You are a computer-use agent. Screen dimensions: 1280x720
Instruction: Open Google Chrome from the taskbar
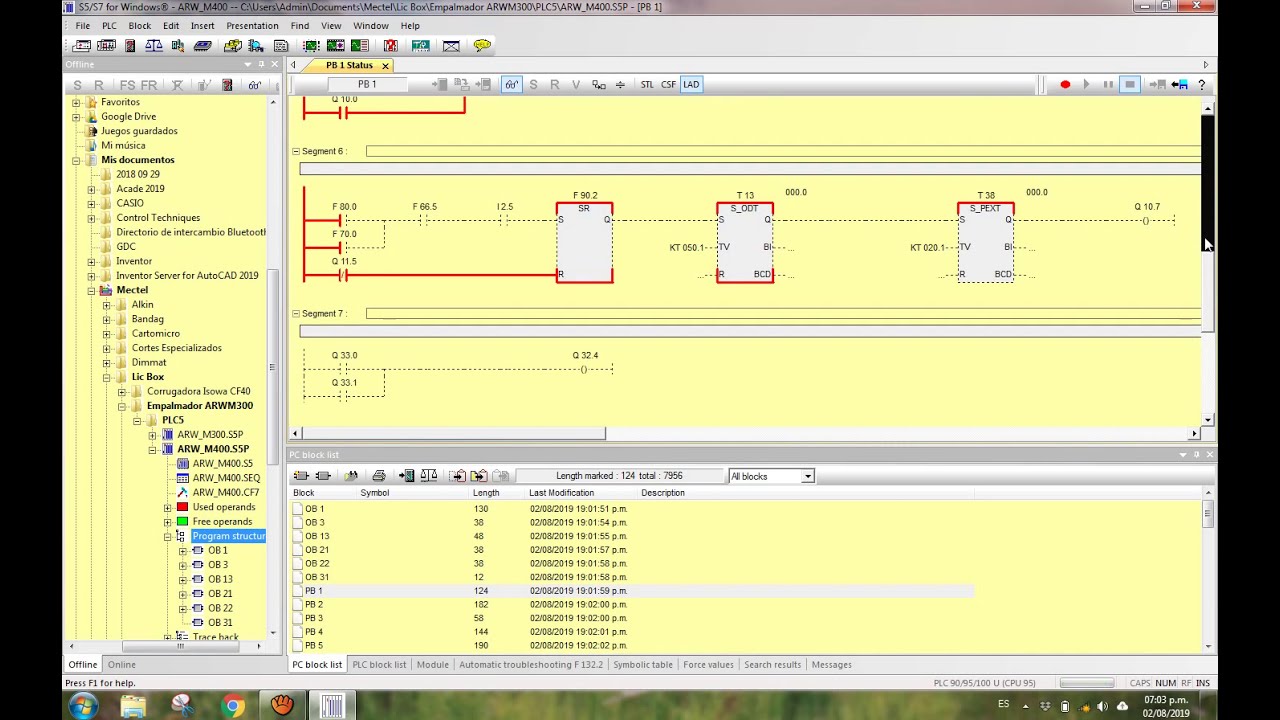[232, 706]
